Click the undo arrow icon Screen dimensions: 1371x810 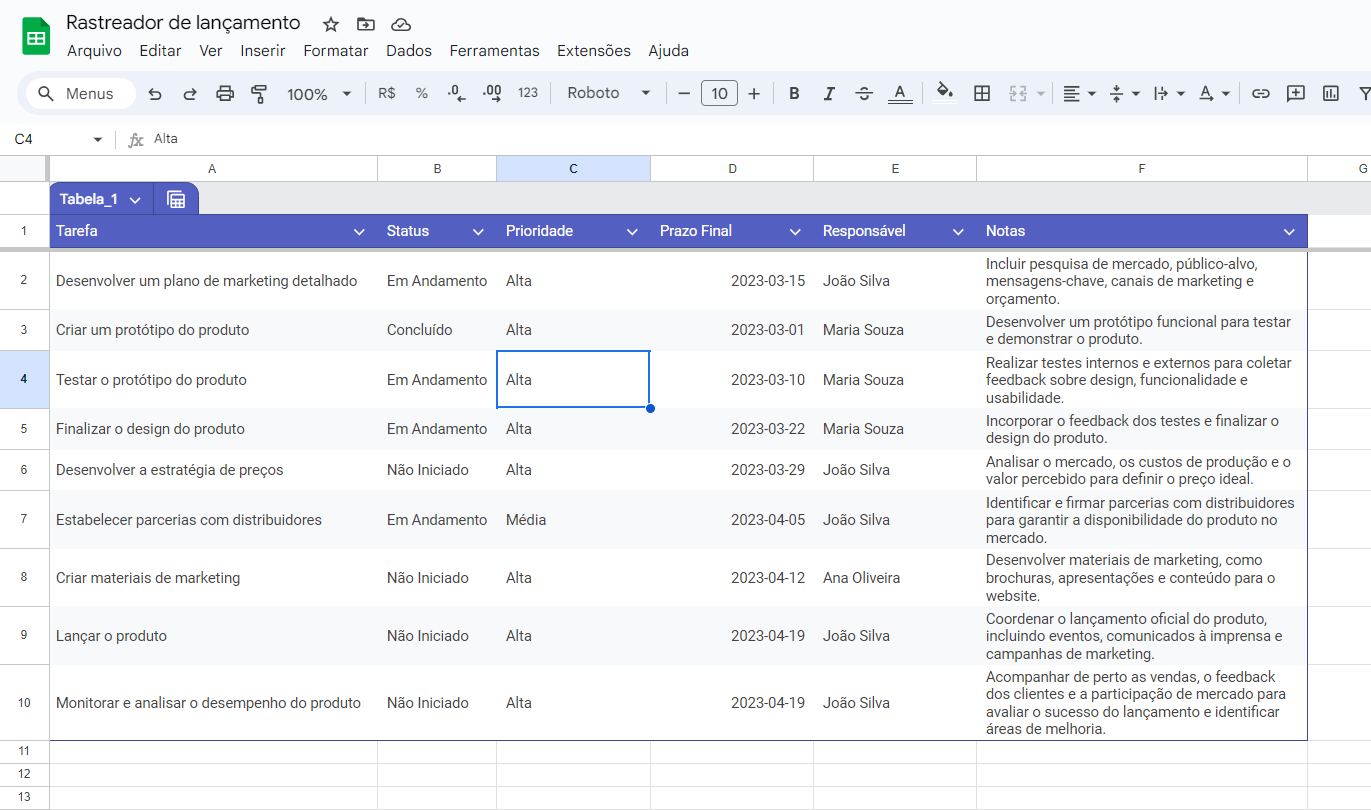[x=155, y=94]
